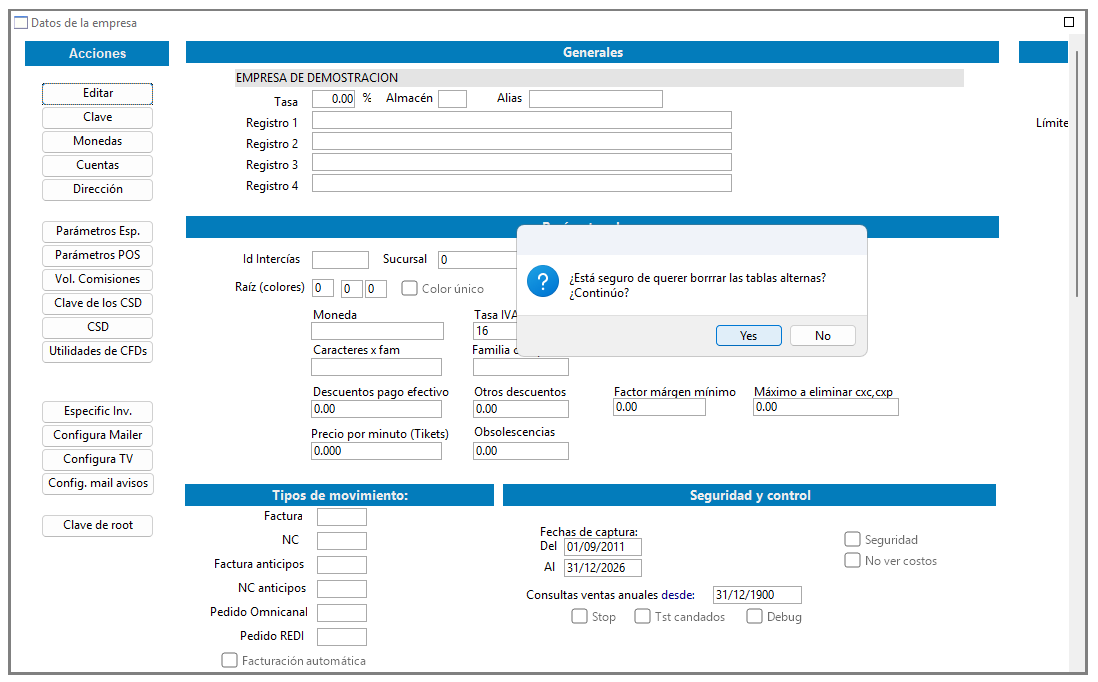This screenshot has width=1098, height=682.
Task: Open Dirección settings
Action: pos(97,189)
